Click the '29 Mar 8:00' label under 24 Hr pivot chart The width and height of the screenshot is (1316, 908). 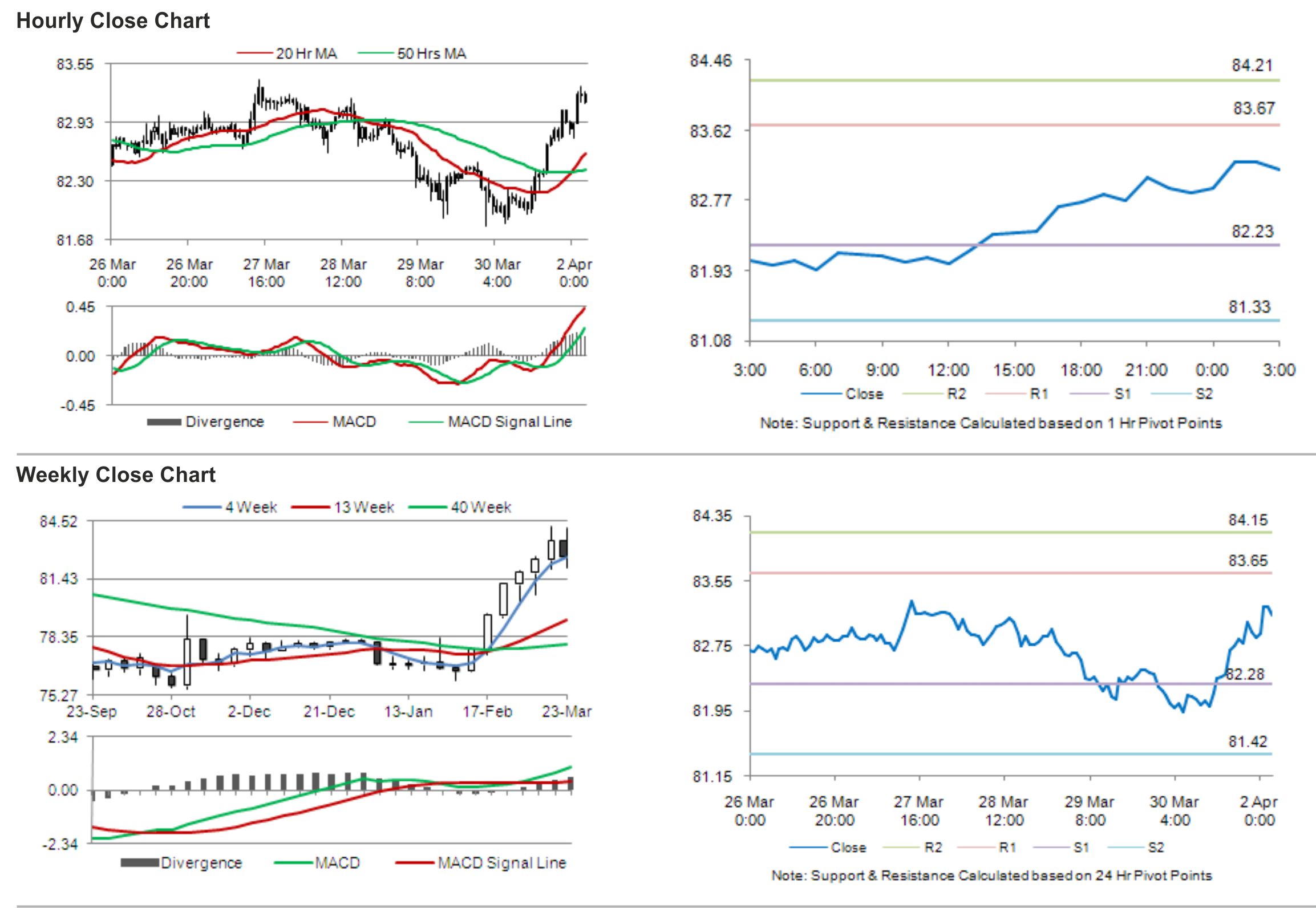pos(1090,811)
